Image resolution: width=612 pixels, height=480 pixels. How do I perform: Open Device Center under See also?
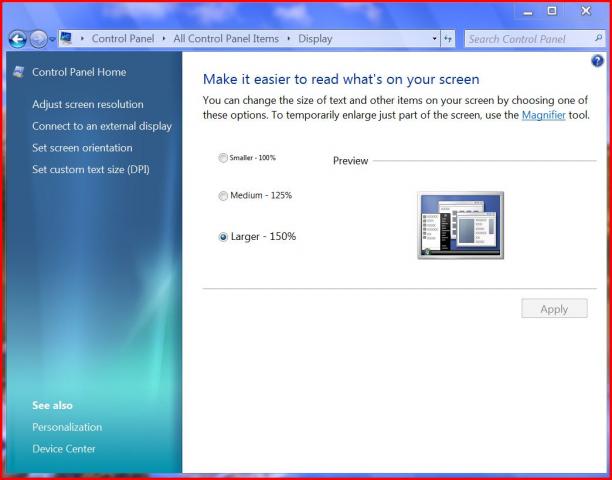(x=64, y=449)
